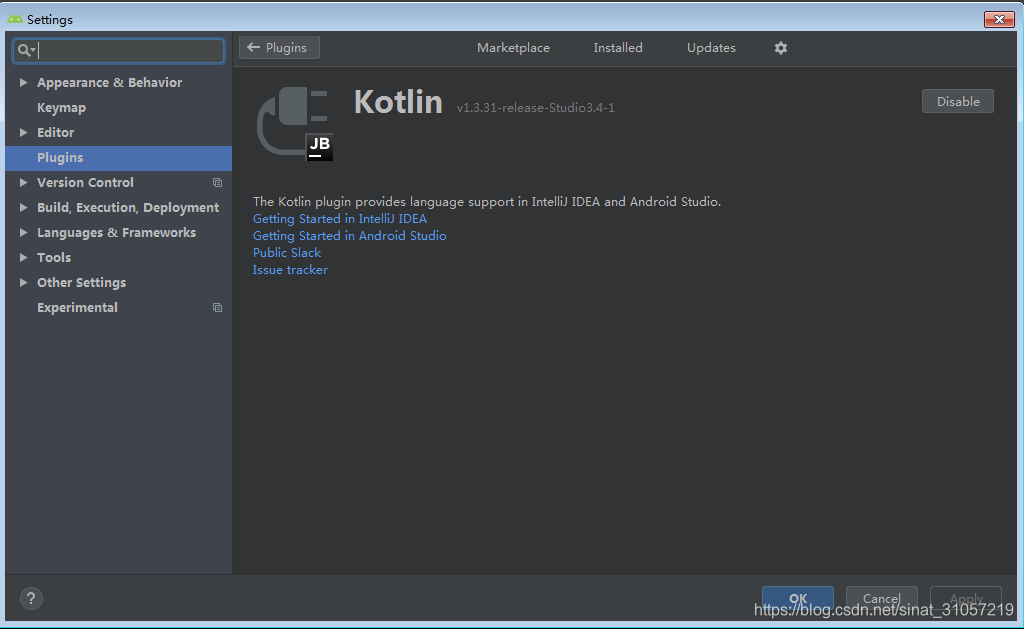
Task: Select Tools label in settings tree
Action: point(54,257)
